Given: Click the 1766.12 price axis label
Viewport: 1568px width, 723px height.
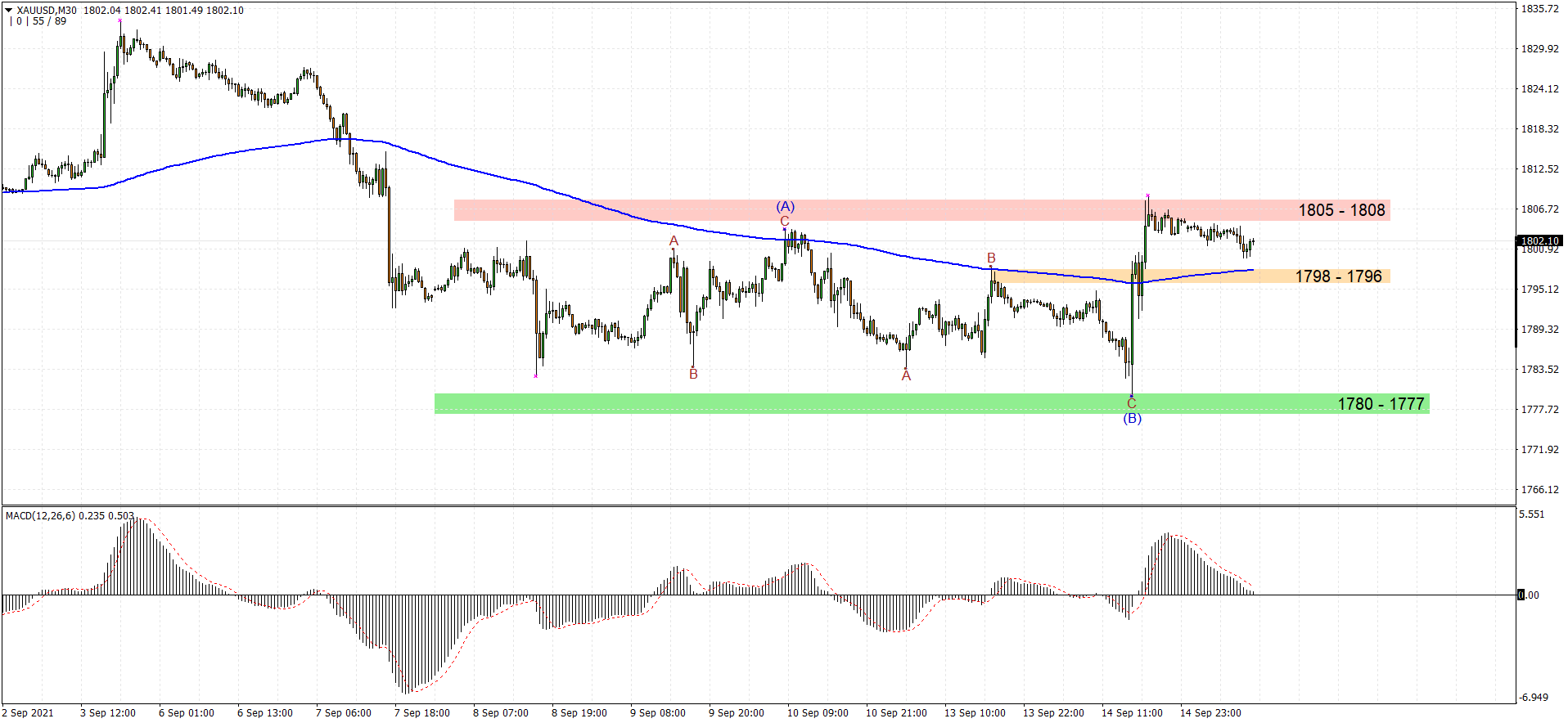Looking at the screenshot, I should pyautogui.click(x=1539, y=490).
